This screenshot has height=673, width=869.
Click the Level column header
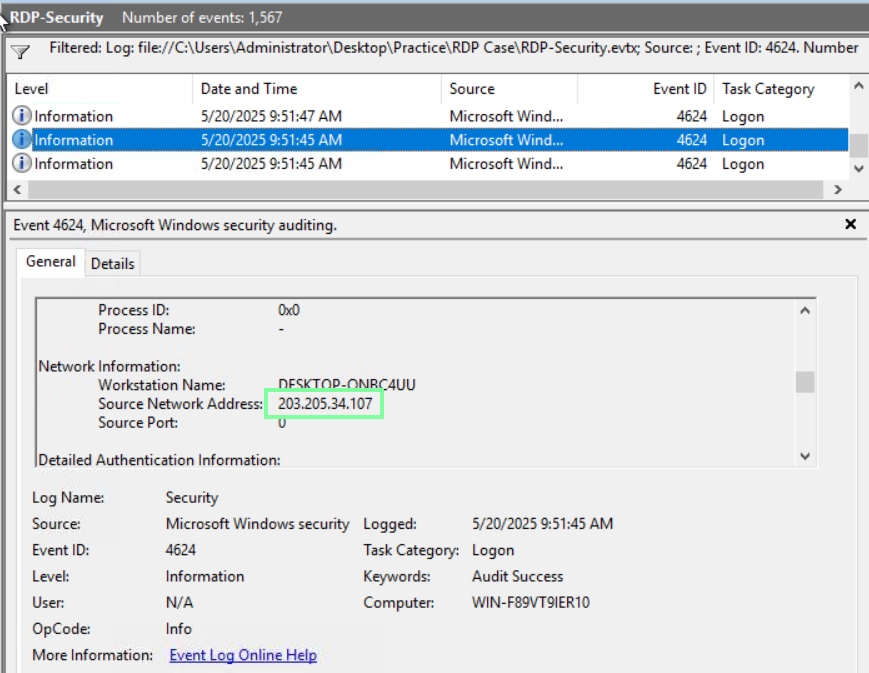pos(32,89)
